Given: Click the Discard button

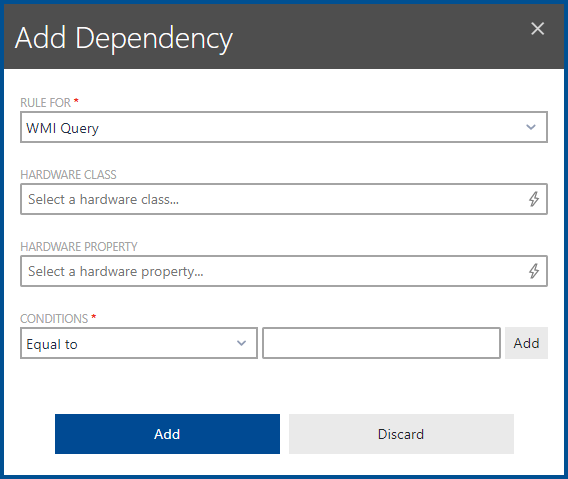Looking at the screenshot, I should 401,434.
